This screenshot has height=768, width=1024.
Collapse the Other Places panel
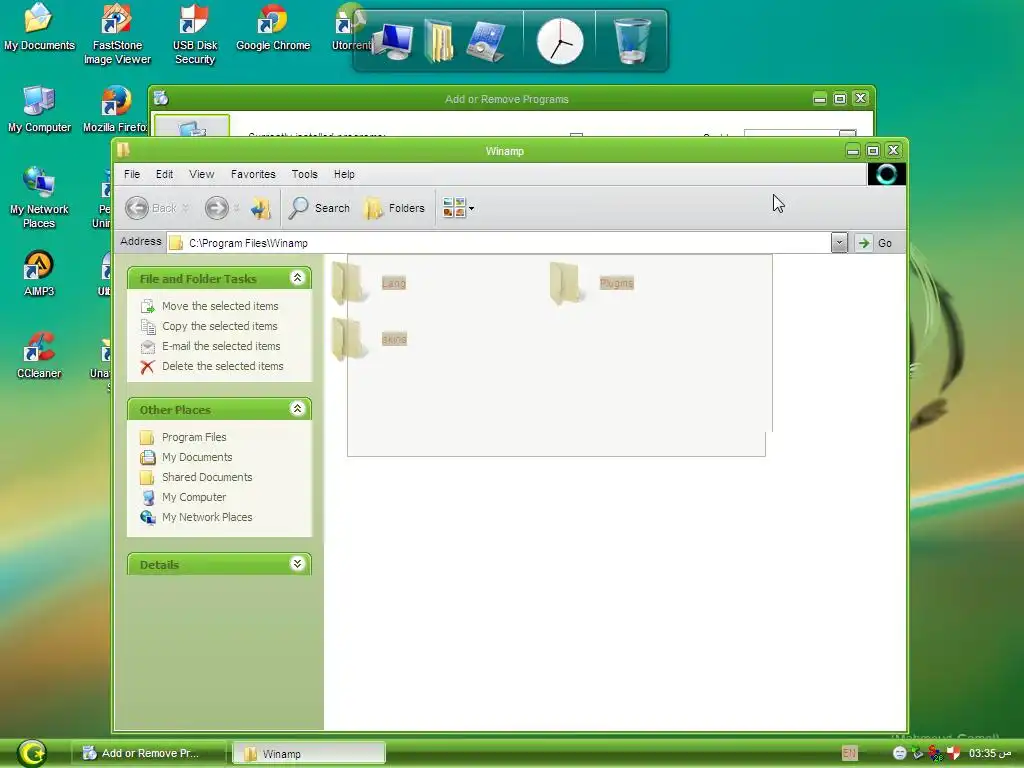(297, 409)
